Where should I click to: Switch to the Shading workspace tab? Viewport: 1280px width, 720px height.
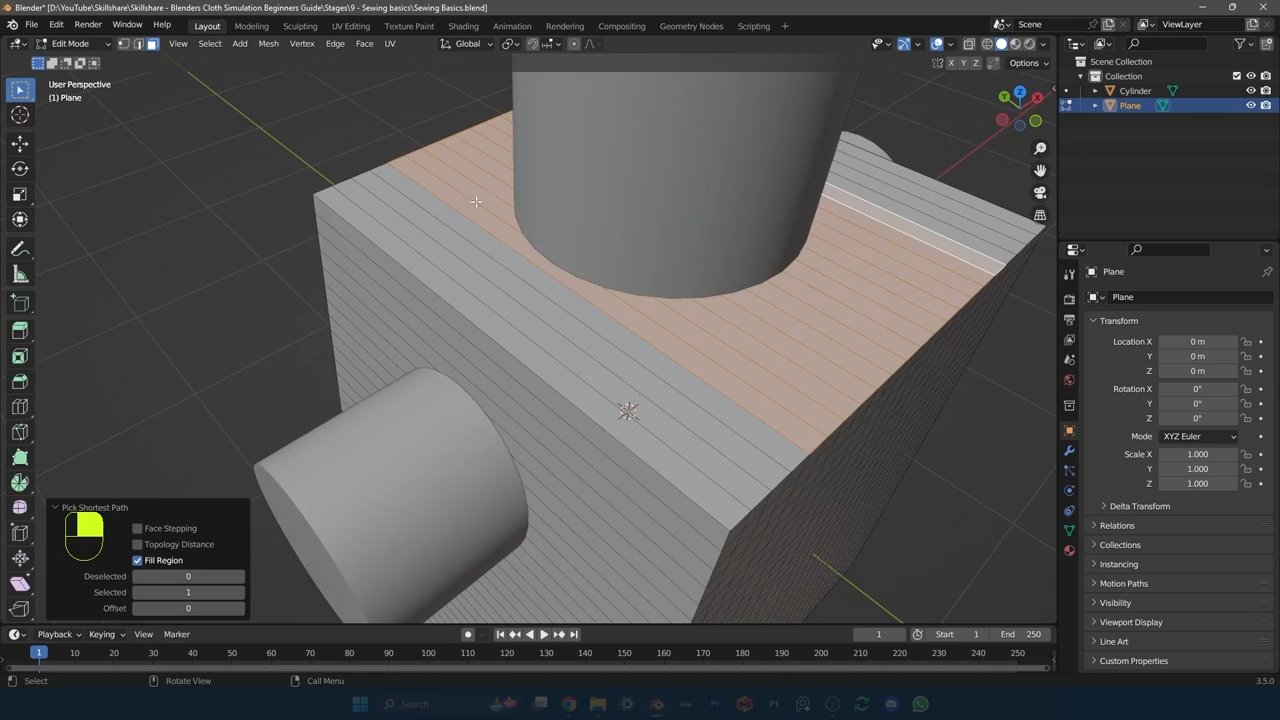(x=463, y=26)
